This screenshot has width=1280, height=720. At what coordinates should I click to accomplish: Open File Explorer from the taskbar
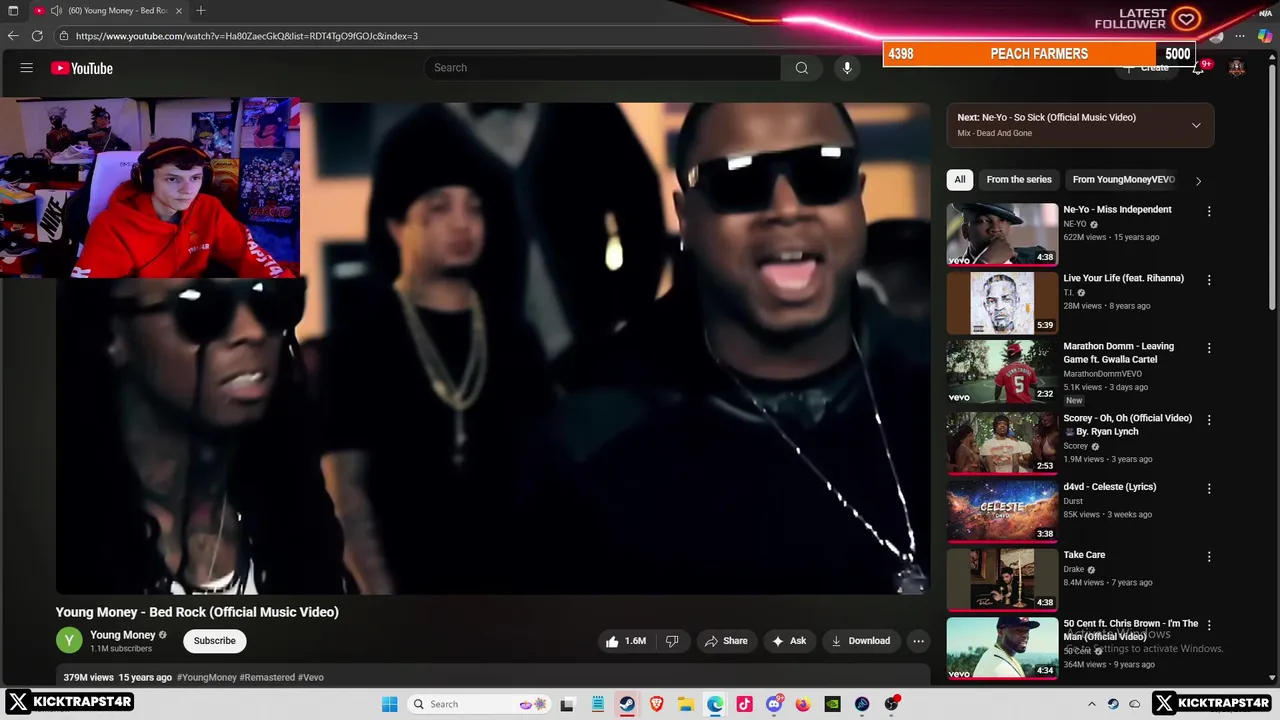click(x=686, y=704)
